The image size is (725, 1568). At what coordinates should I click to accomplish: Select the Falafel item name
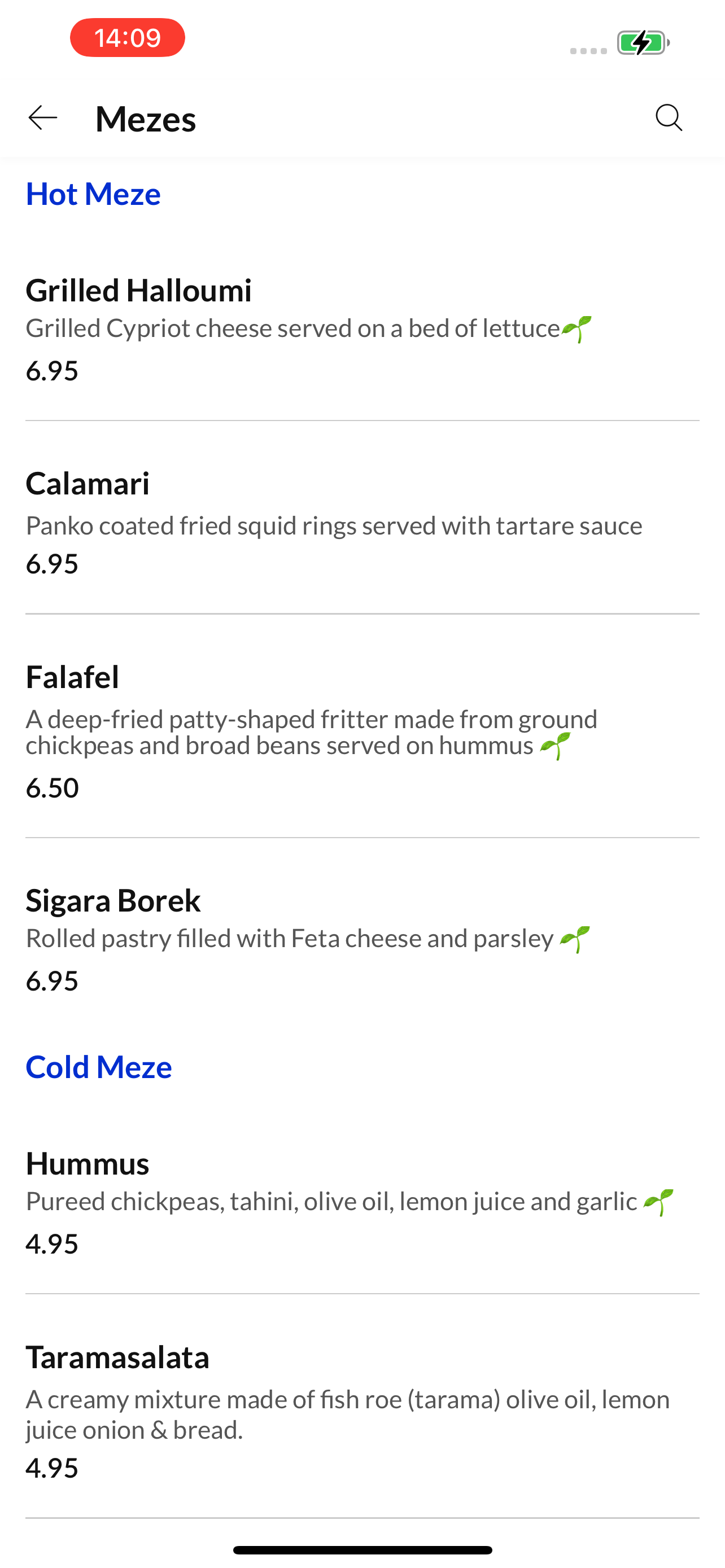72,677
